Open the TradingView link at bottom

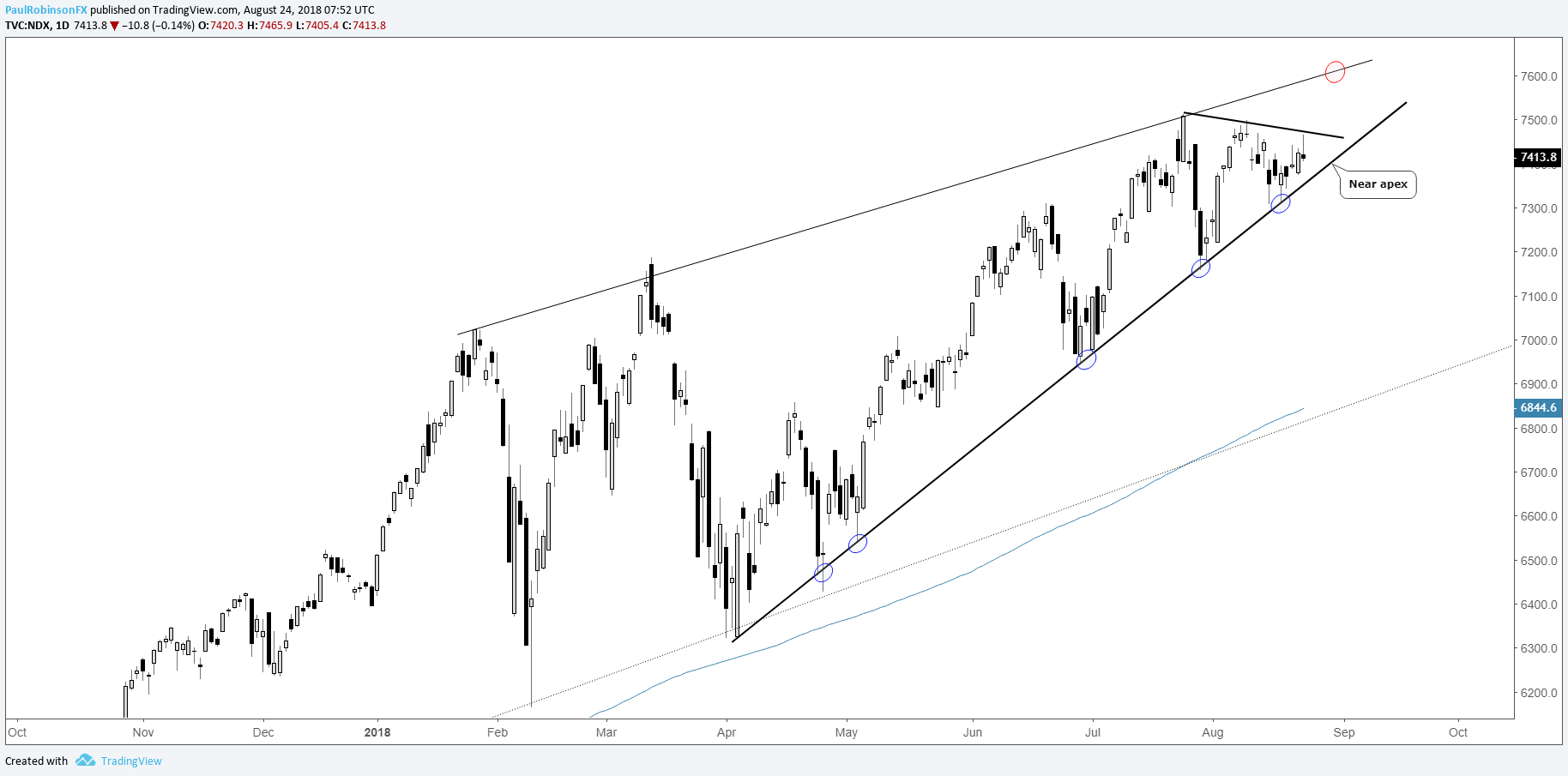tap(131, 761)
